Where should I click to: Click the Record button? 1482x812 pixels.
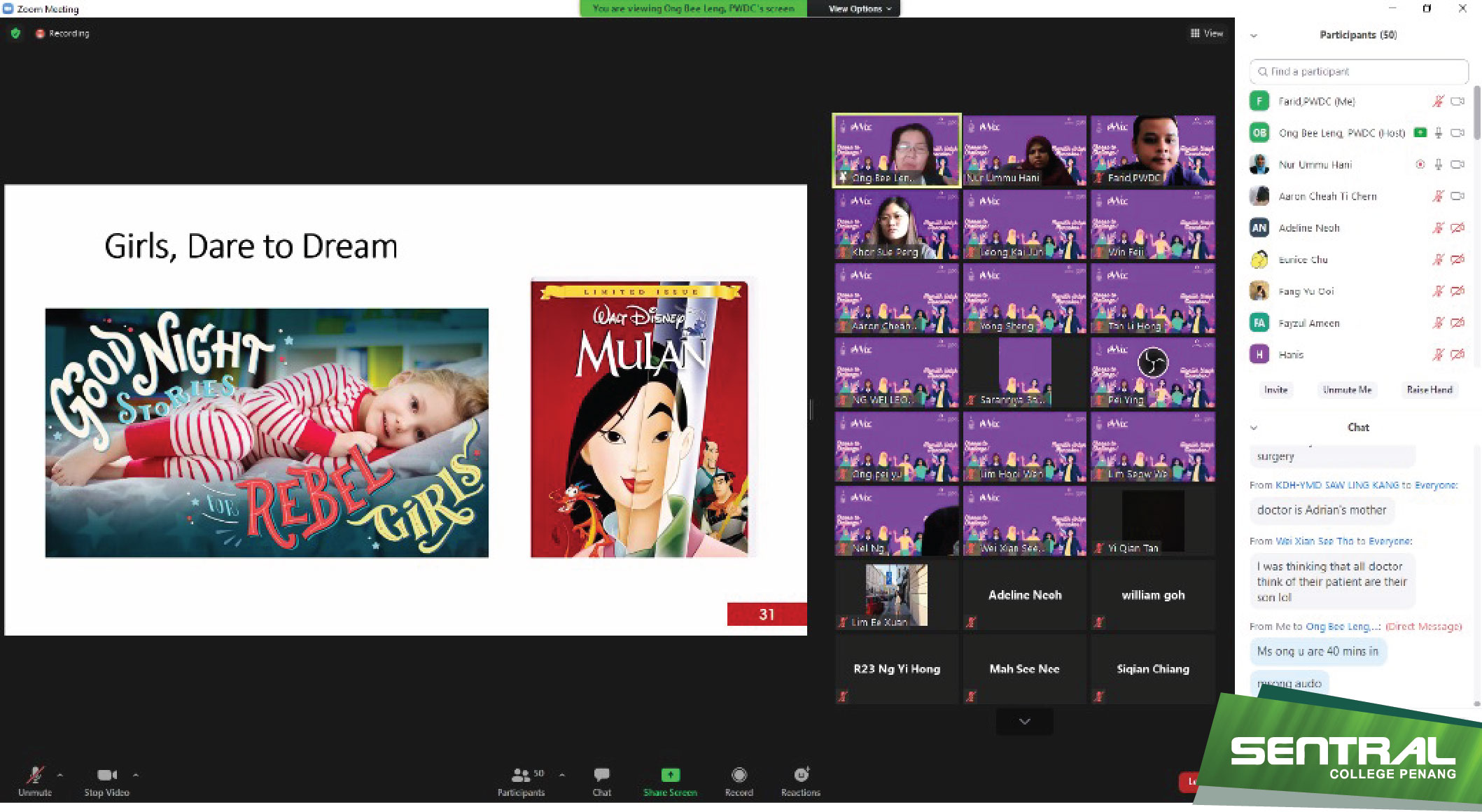pos(739,780)
